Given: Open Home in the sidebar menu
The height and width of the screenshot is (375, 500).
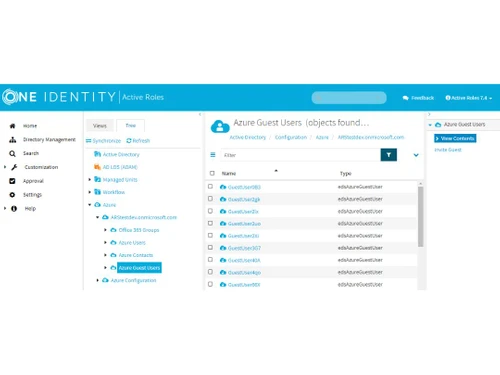Looking at the screenshot, I should point(30,126).
